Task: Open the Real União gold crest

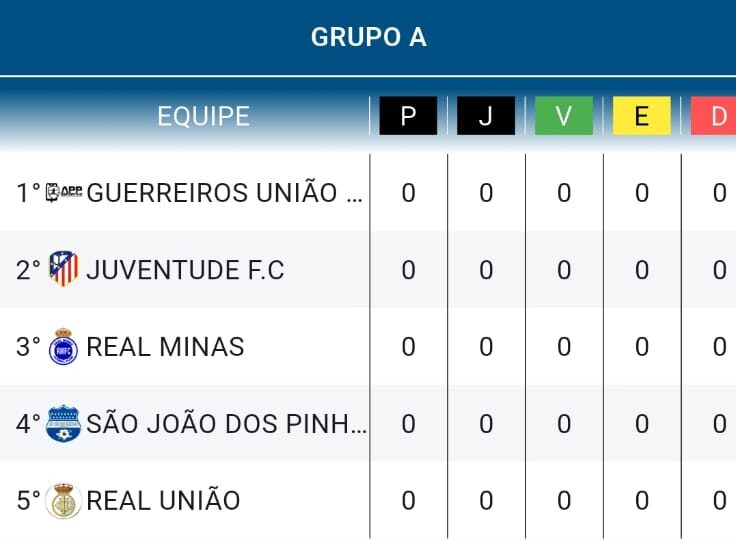Action: (x=63, y=501)
